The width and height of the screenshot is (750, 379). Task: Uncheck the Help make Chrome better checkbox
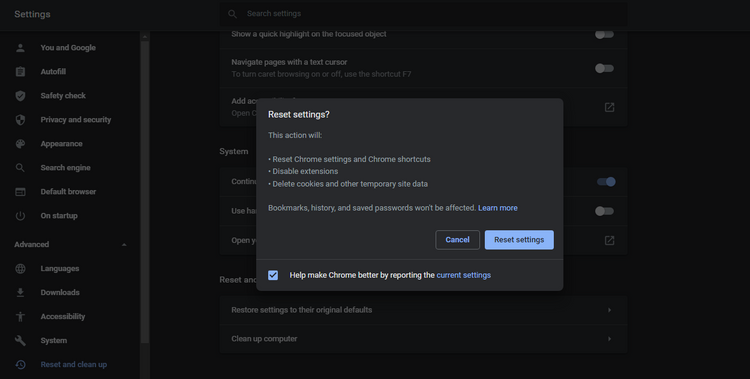pos(273,275)
